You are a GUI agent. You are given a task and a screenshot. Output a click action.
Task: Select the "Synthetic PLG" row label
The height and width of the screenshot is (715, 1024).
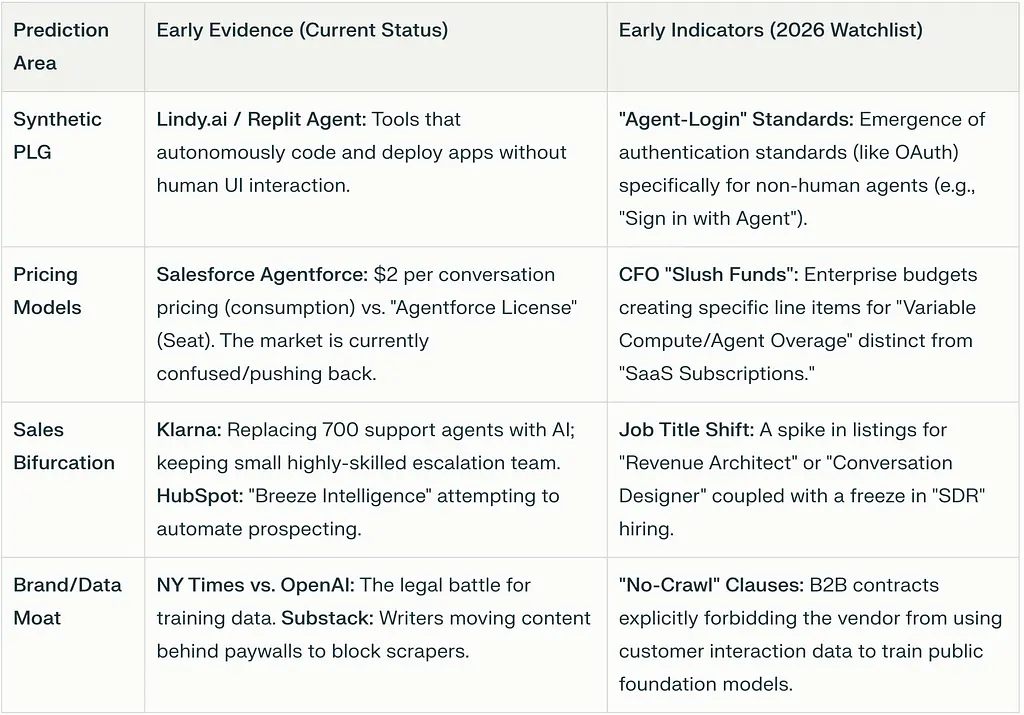tap(57, 135)
